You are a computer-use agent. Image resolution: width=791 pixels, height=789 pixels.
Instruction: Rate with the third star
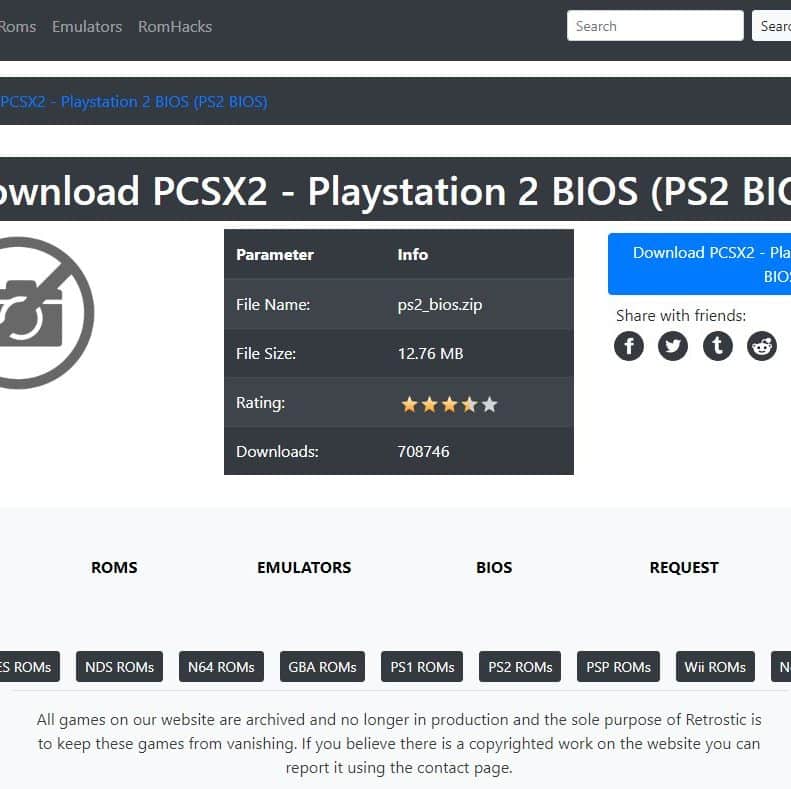click(x=449, y=404)
